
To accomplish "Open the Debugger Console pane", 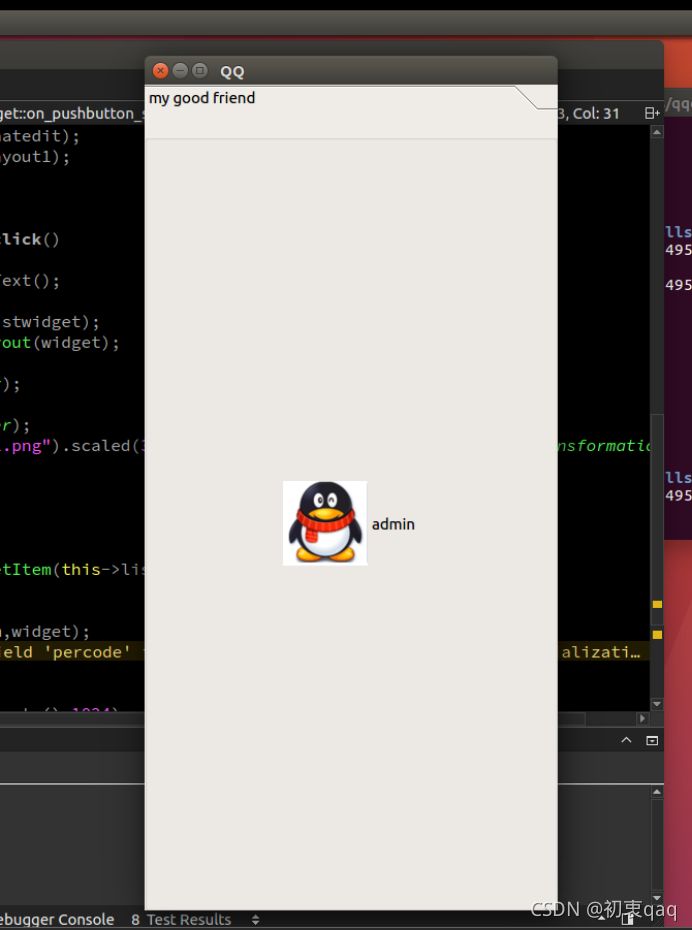I will click(57, 920).
